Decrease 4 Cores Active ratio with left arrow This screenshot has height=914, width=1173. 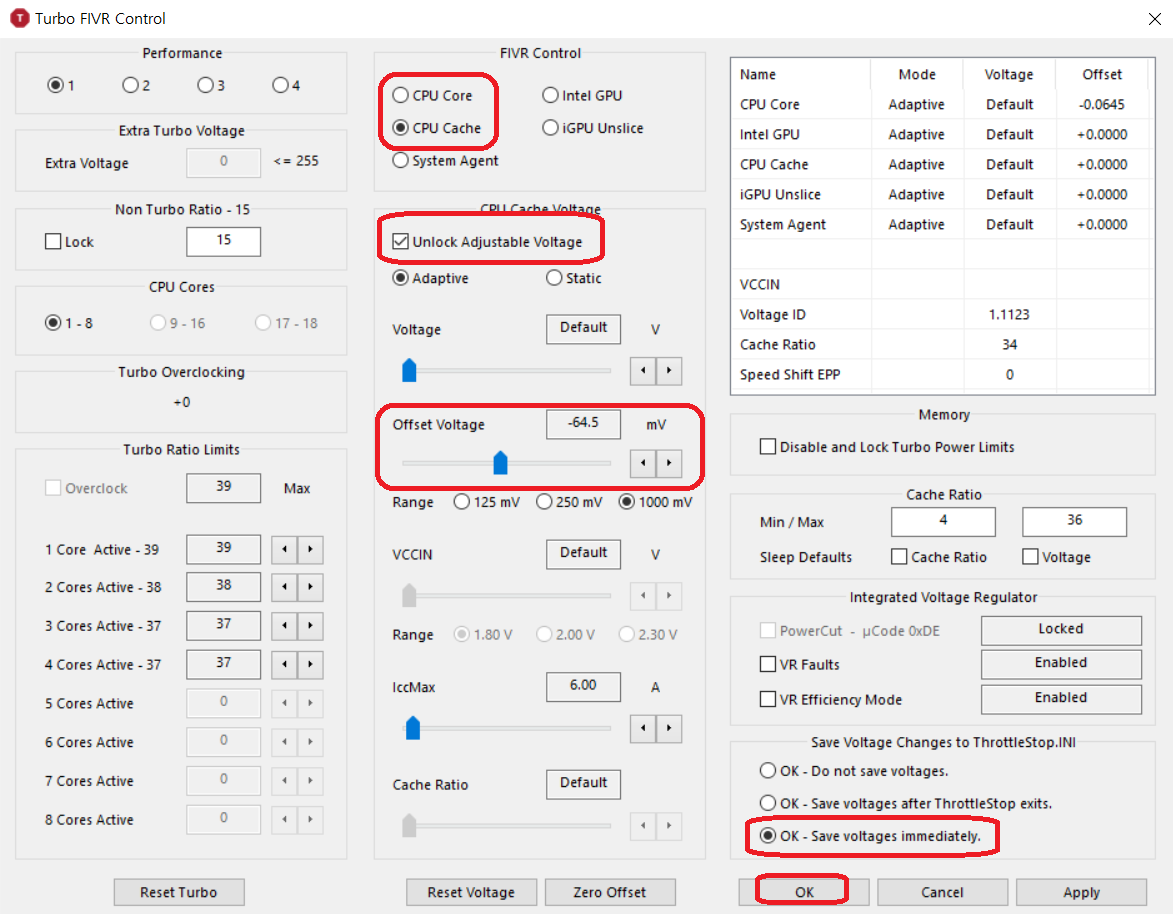tap(284, 664)
